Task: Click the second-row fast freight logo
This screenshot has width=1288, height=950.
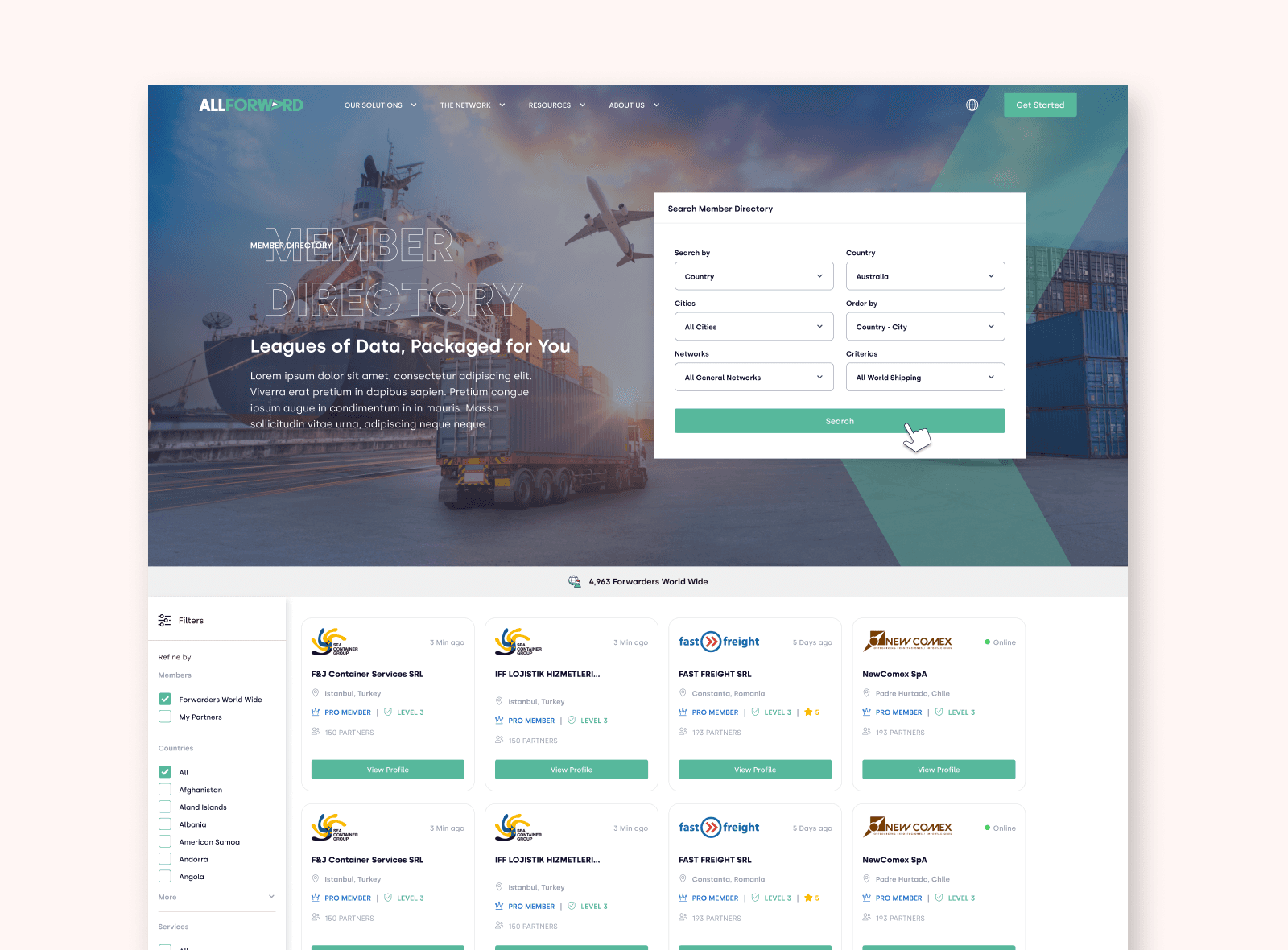Action: (x=719, y=828)
